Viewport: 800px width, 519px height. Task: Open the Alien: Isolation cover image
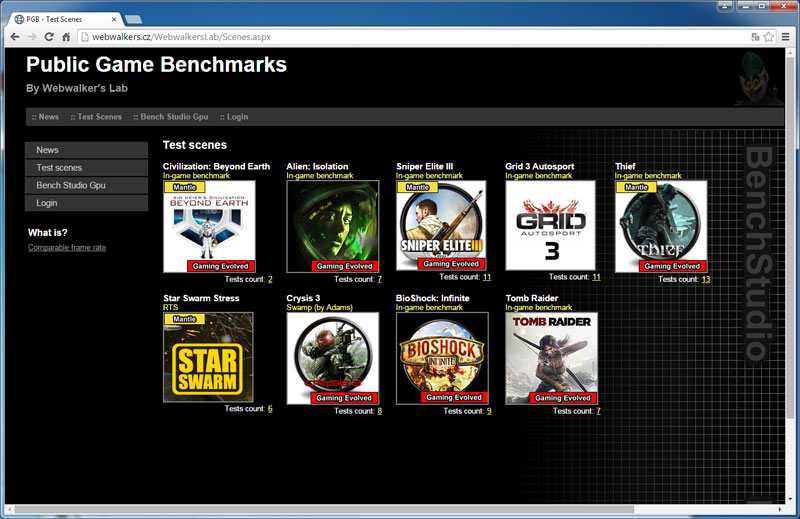(x=333, y=226)
